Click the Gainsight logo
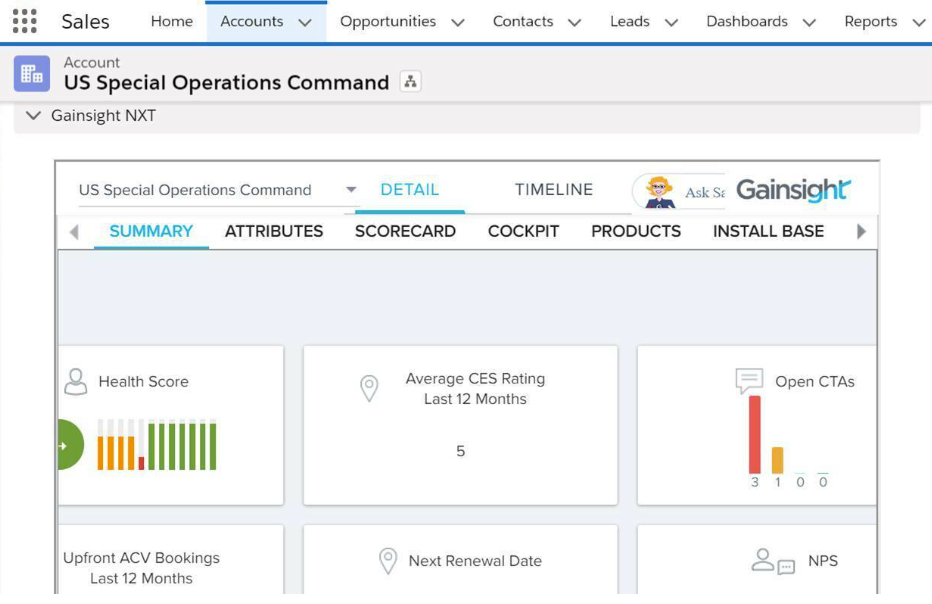 [793, 190]
